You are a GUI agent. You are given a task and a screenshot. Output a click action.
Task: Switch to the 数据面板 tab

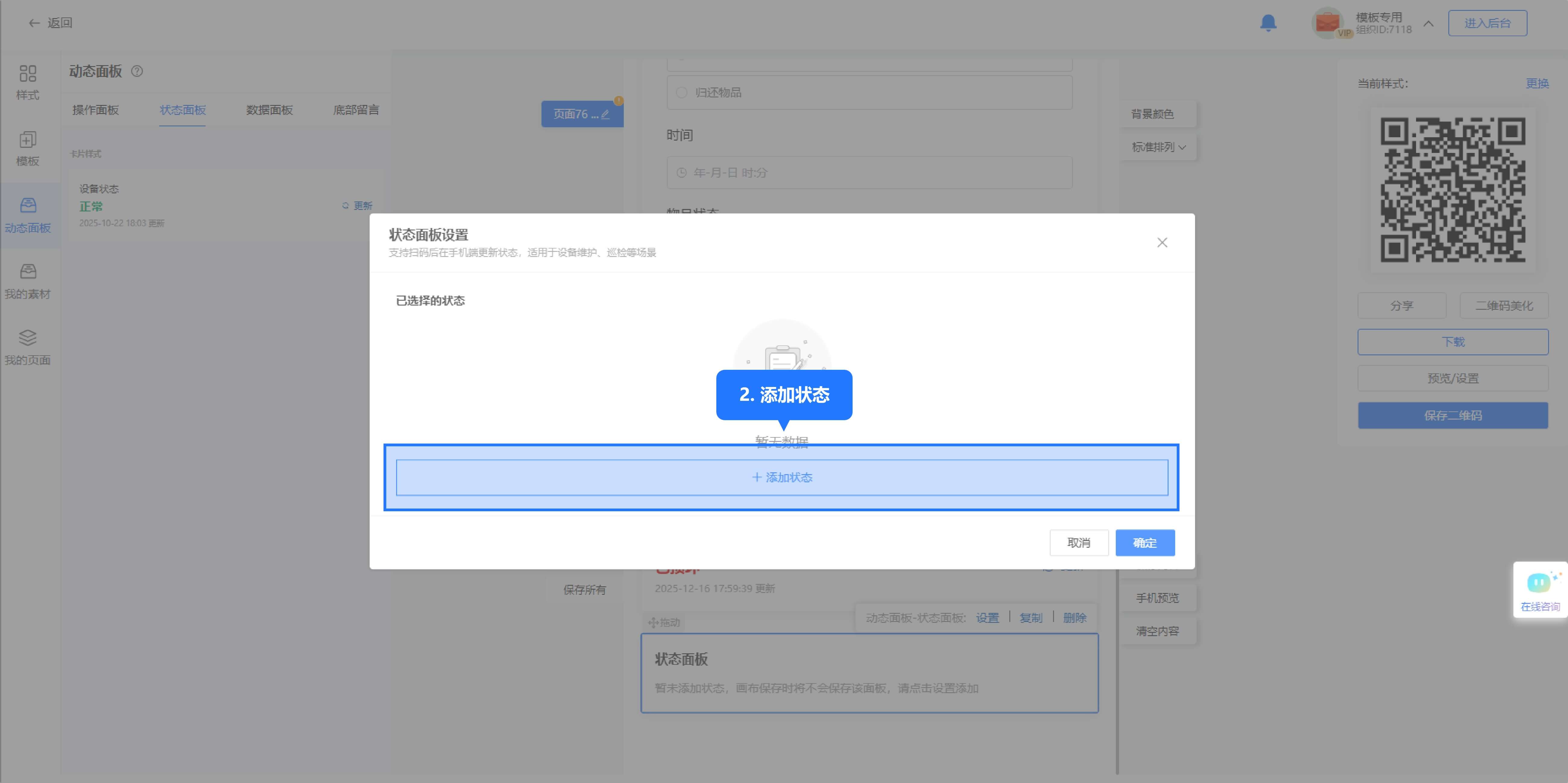pyautogui.click(x=269, y=110)
